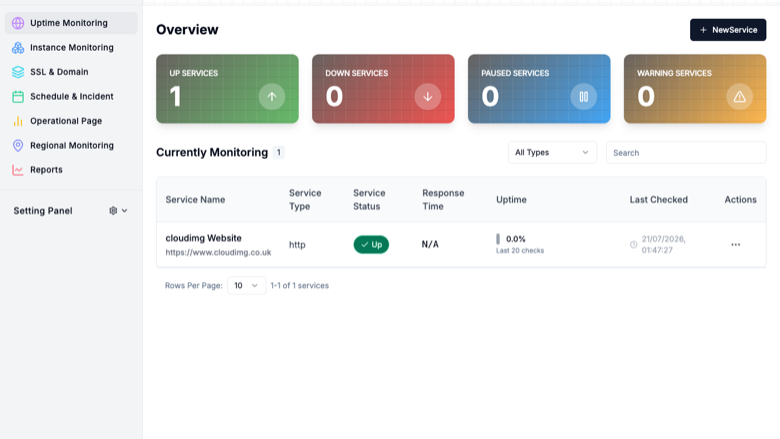
Task: Open the Rows Per Page dropdown
Action: [x=246, y=285]
